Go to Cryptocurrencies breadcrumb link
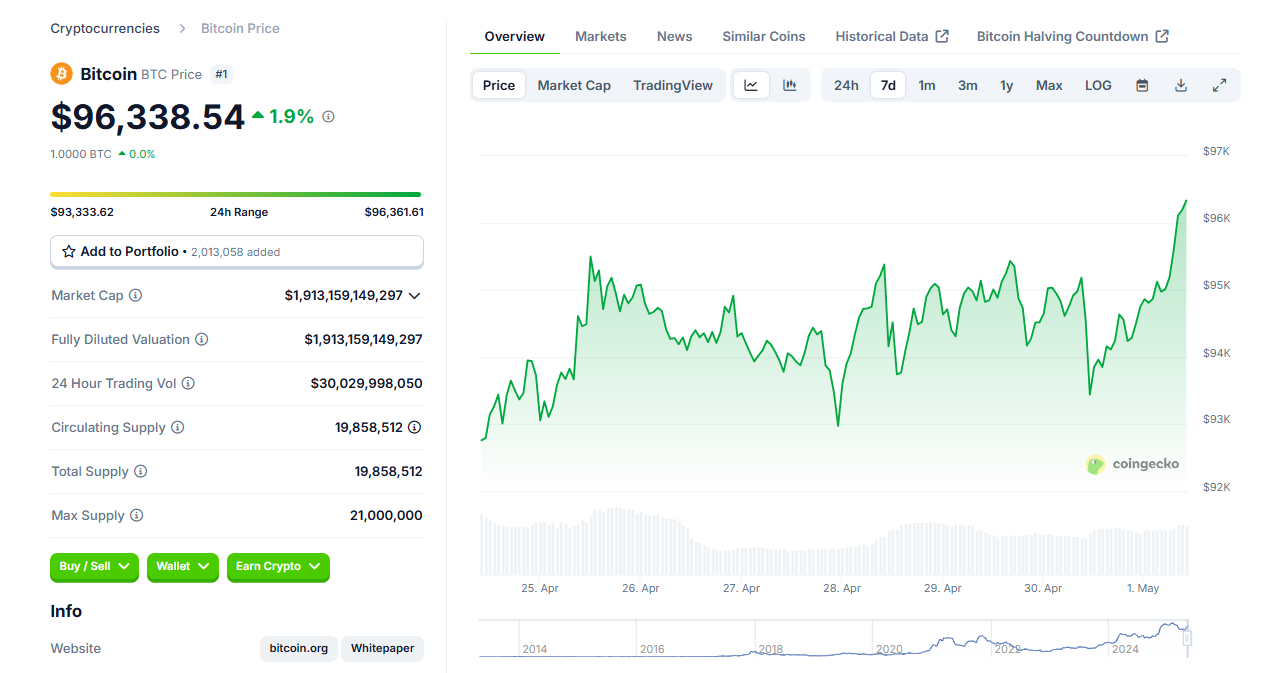 click(x=105, y=29)
